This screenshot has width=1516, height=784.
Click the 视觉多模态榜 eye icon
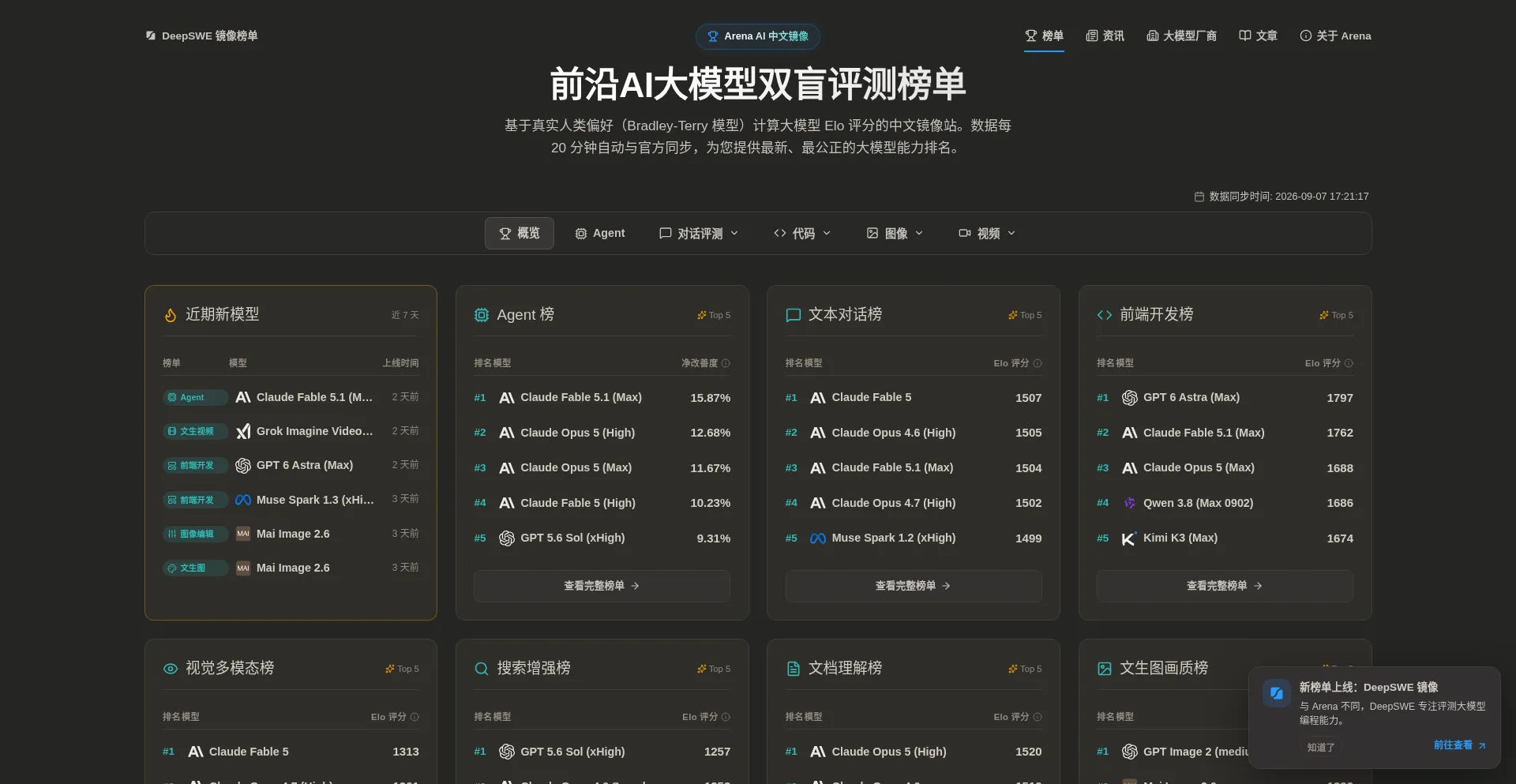pyautogui.click(x=170, y=669)
